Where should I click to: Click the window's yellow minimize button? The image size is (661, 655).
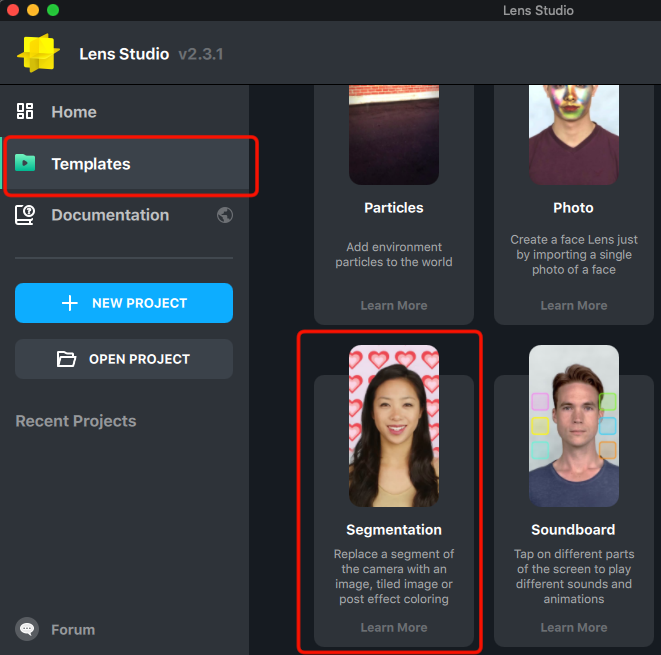(33, 10)
